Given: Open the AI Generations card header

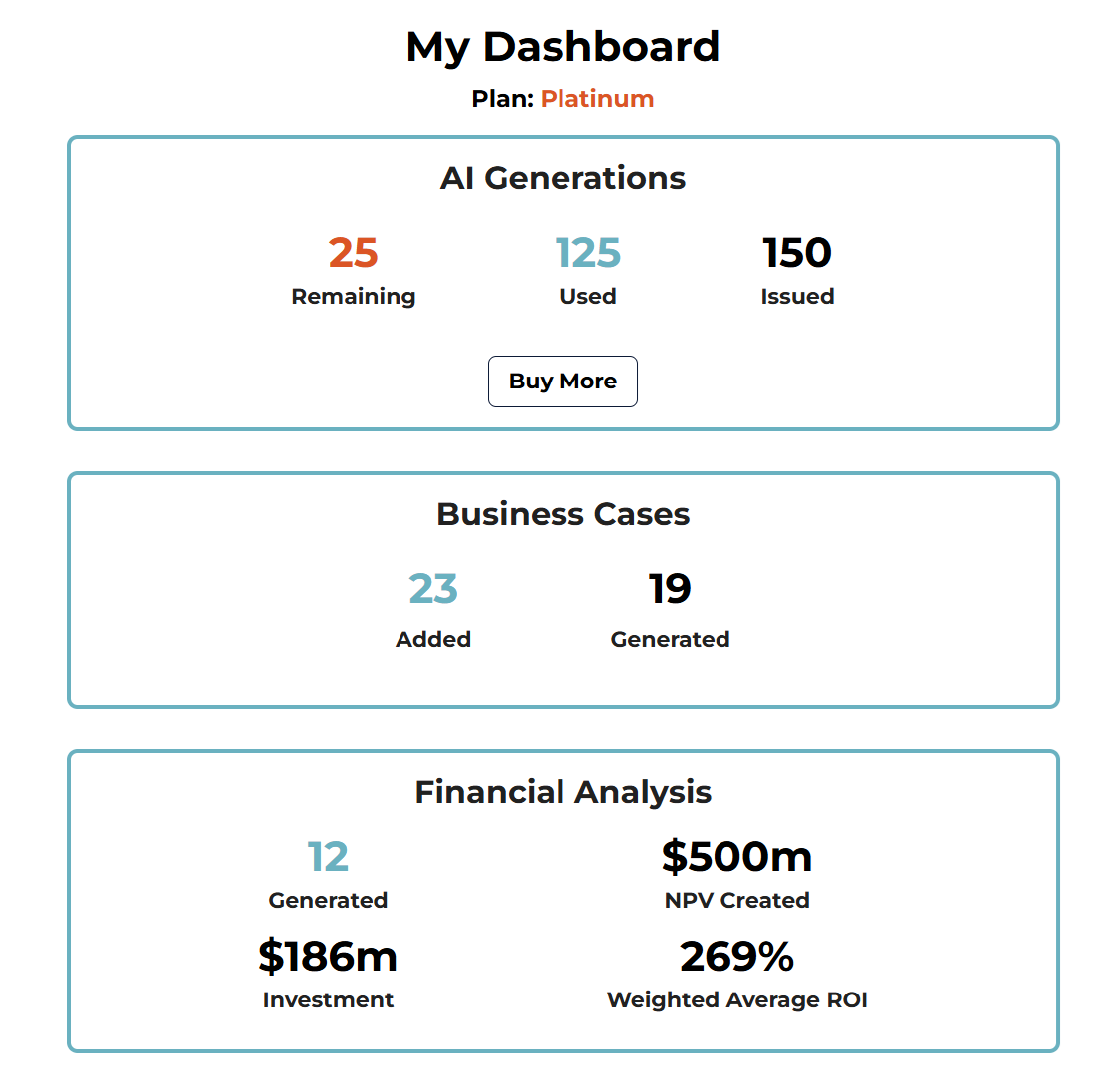Looking at the screenshot, I should tap(562, 178).
